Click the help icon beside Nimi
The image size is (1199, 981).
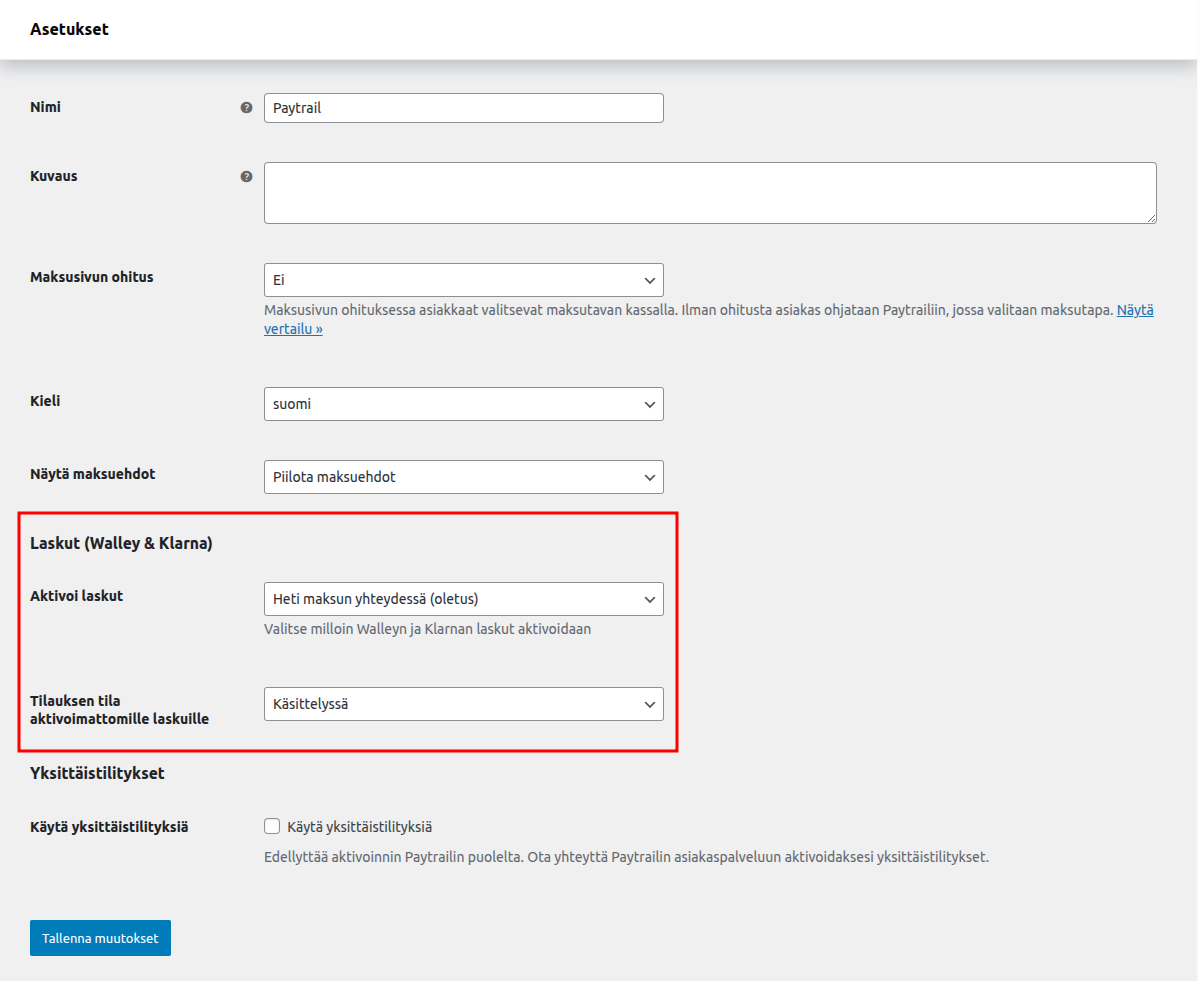point(246,108)
